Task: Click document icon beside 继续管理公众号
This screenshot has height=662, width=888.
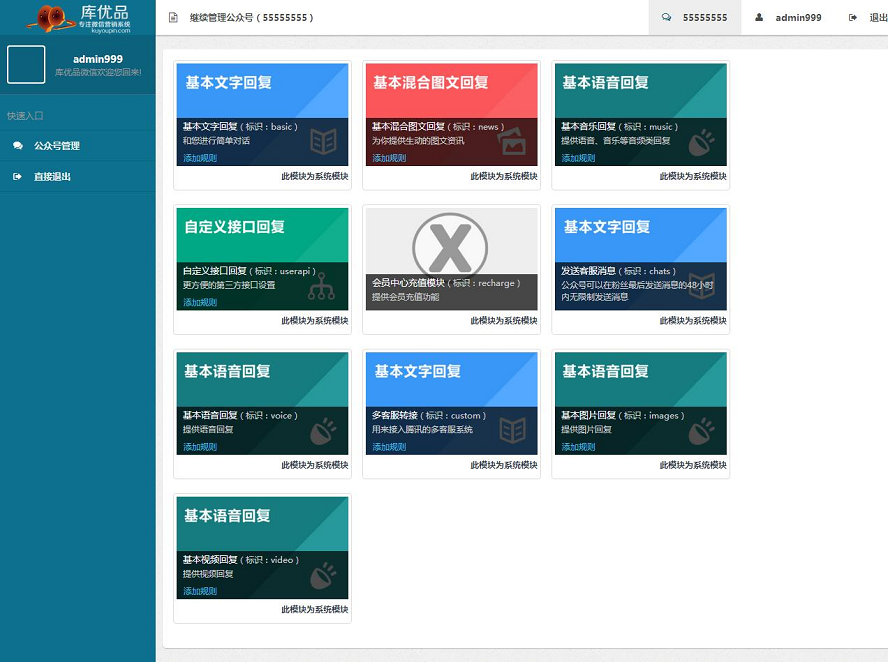Action: (173, 18)
